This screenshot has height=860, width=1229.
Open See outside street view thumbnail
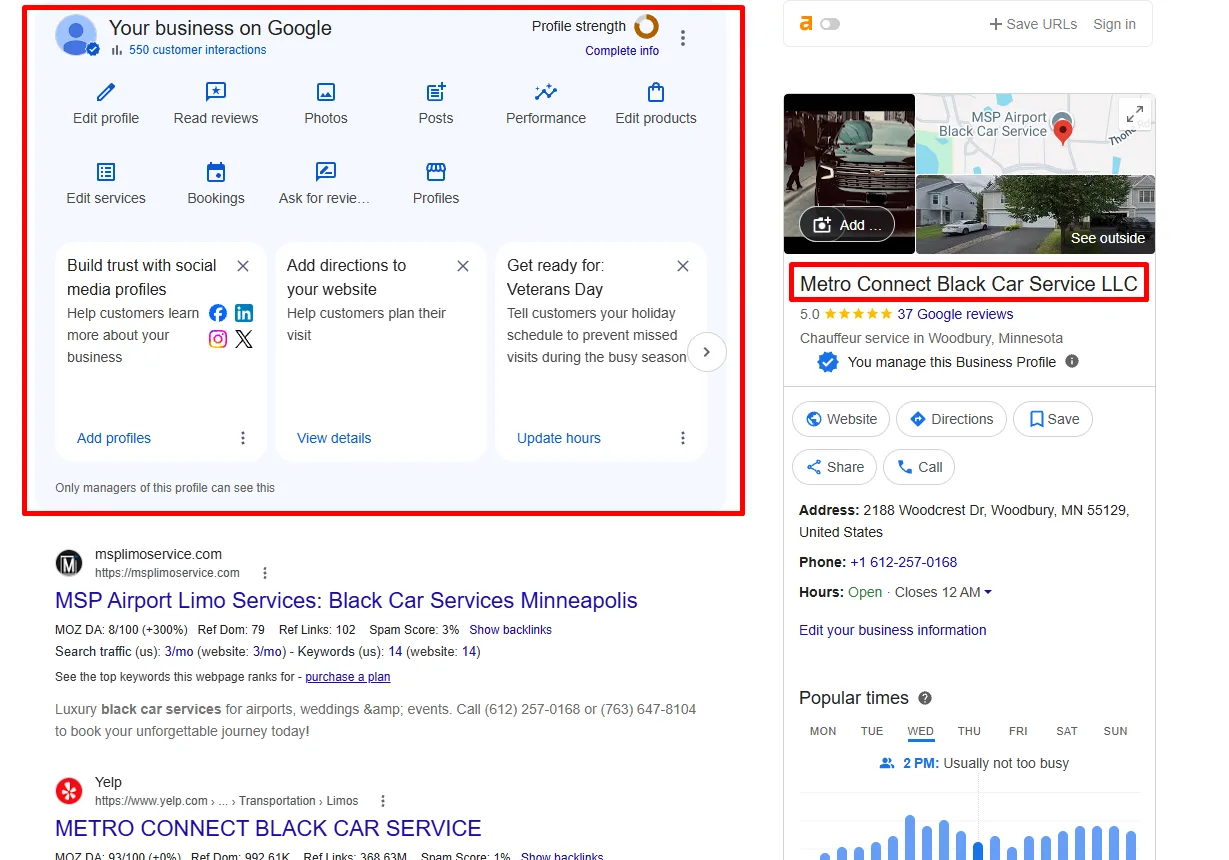(x=1035, y=214)
